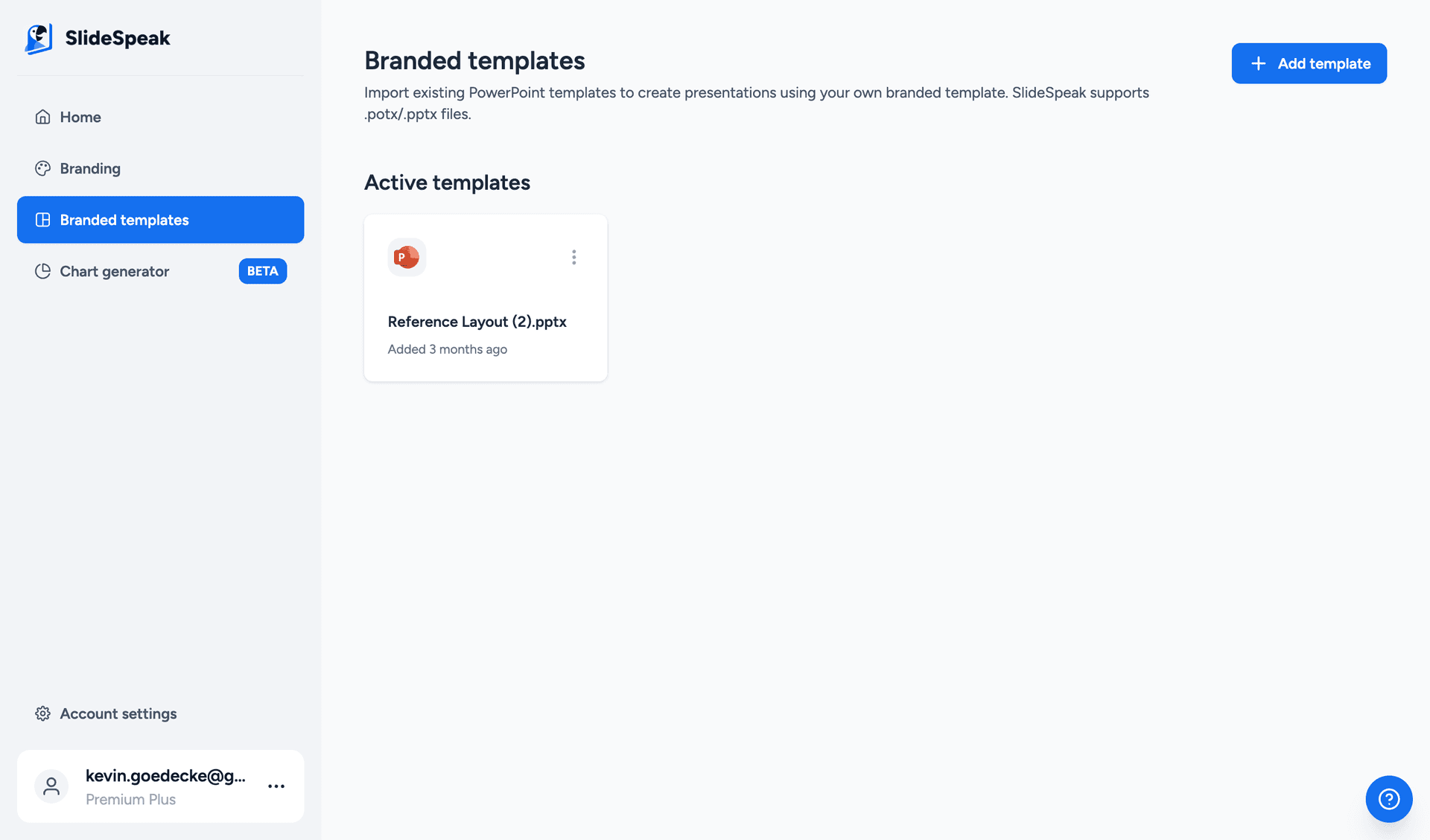Switch to the Branding section
The width and height of the screenshot is (1430, 840).
[x=89, y=168]
